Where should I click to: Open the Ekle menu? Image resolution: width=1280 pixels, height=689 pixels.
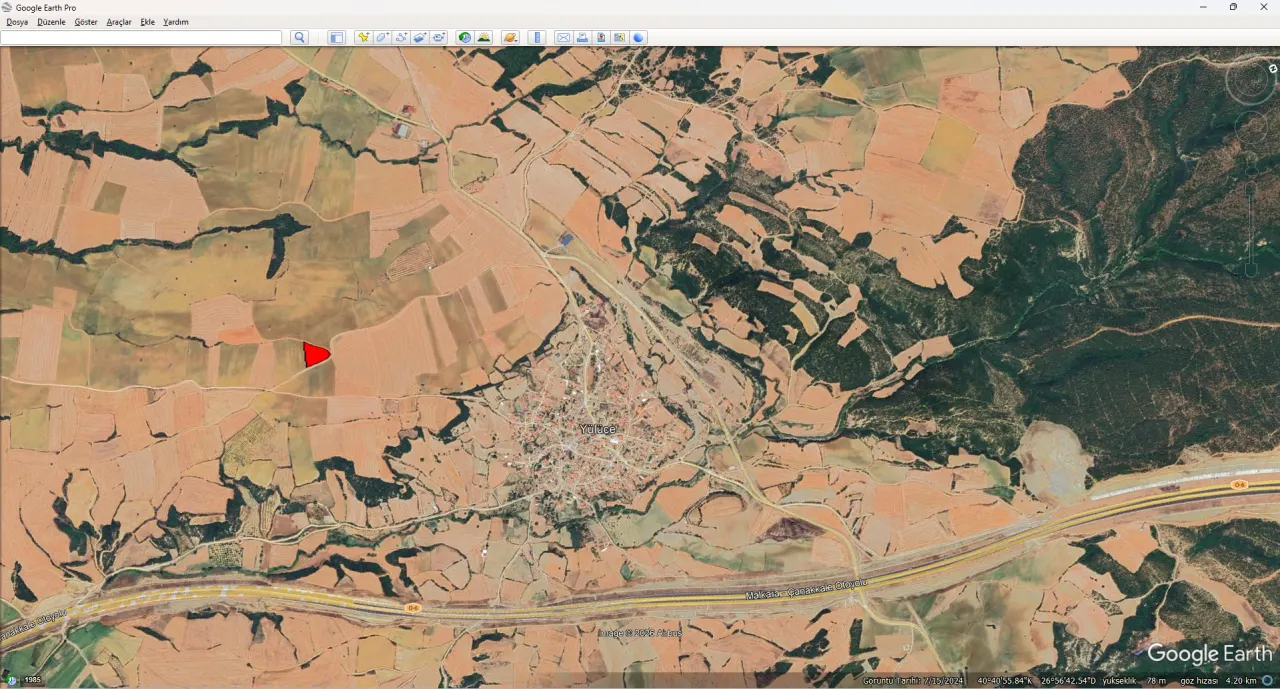[148, 22]
